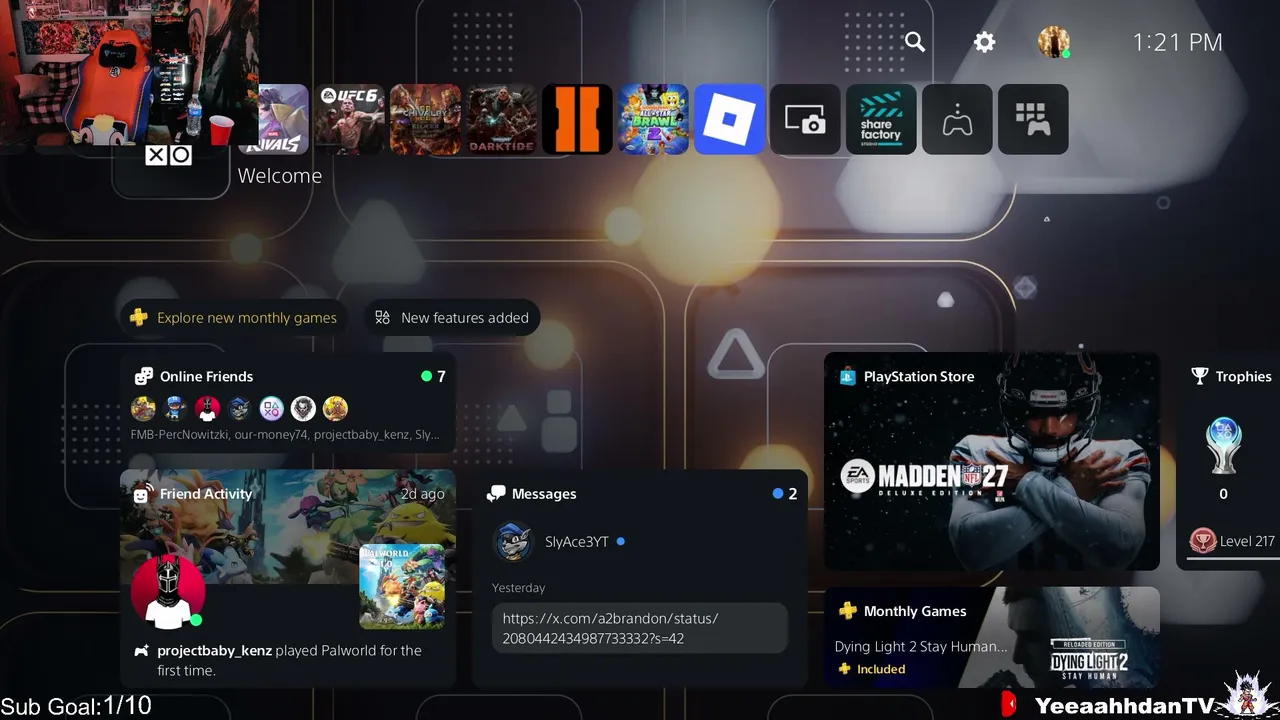
Task: Click the friend names list under avatars
Action: [x=285, y=435]
